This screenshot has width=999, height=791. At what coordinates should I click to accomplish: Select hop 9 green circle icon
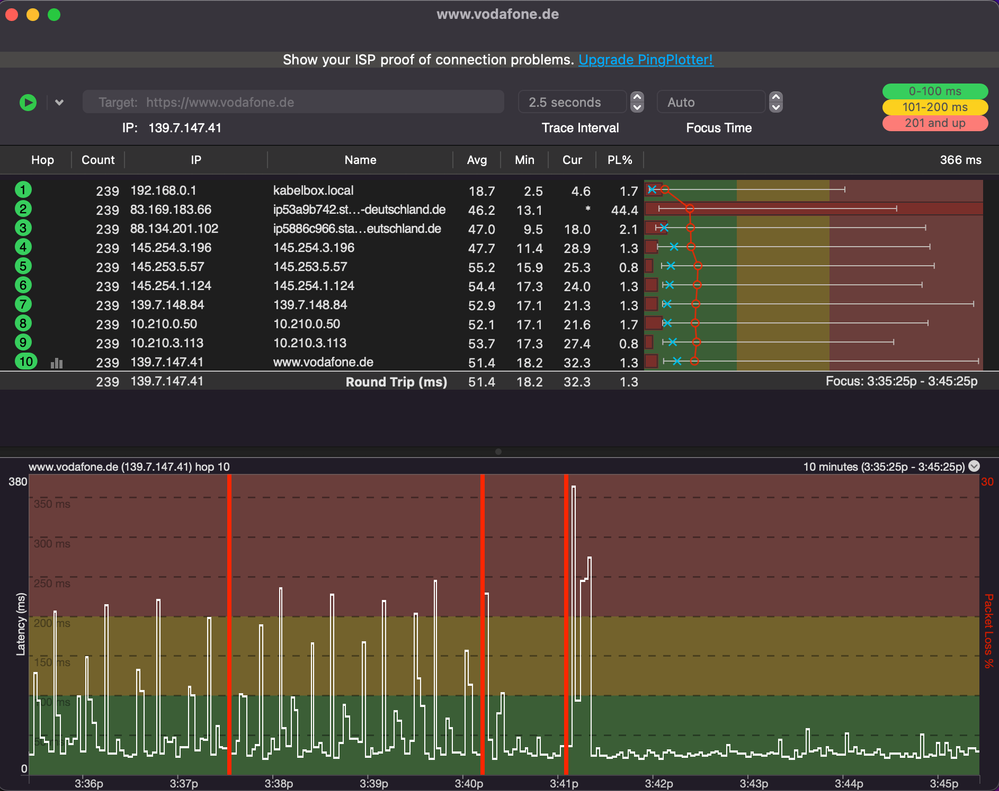tap(23, 343)
